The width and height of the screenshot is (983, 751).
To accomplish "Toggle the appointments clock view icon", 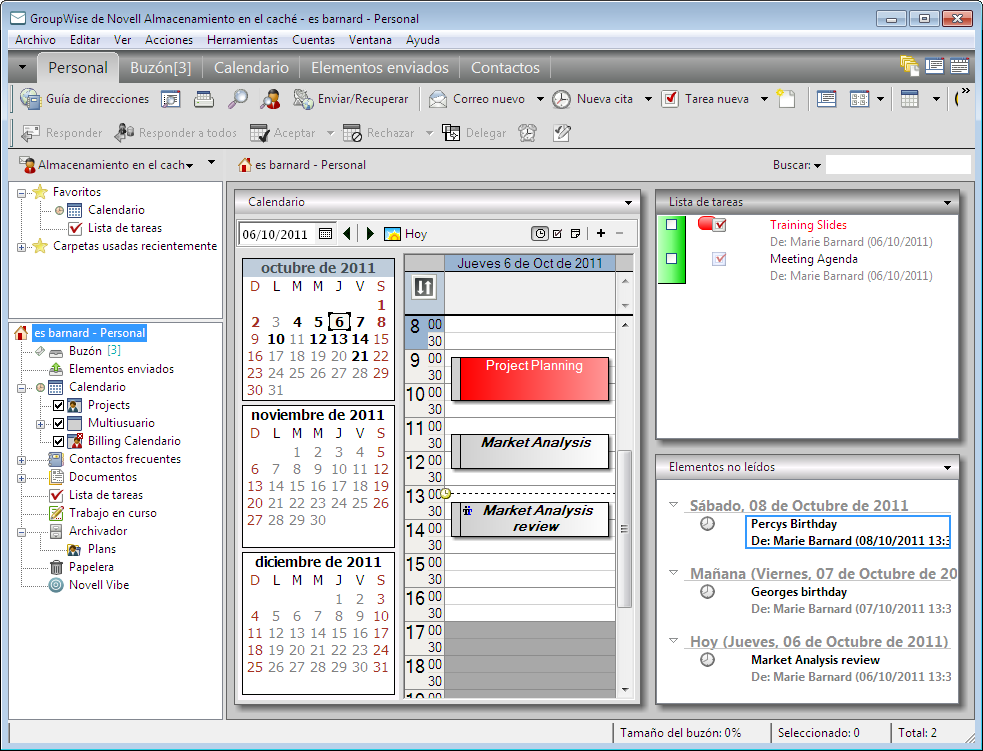I will coord(539,234).
